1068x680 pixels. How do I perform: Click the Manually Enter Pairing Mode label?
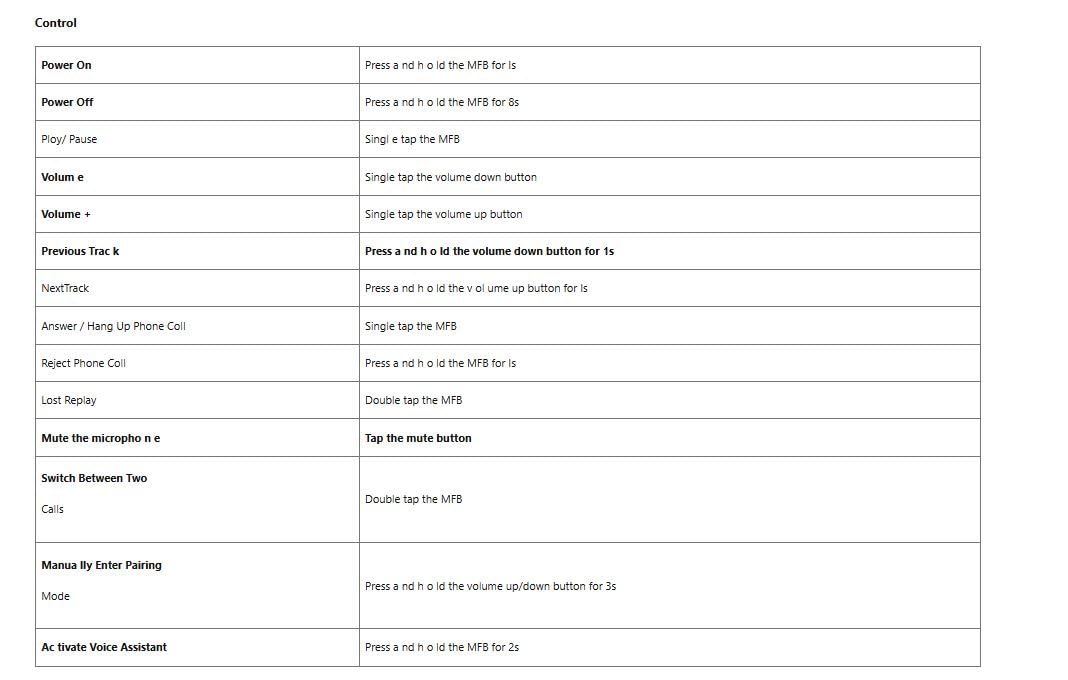101,566
